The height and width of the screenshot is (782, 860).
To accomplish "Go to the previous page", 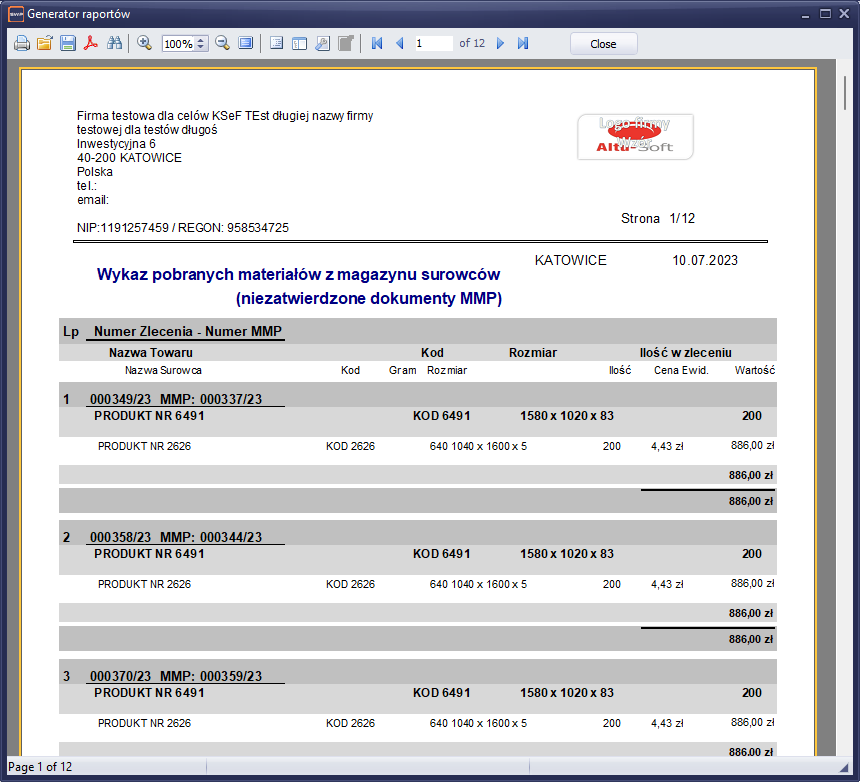I will 400,44.
